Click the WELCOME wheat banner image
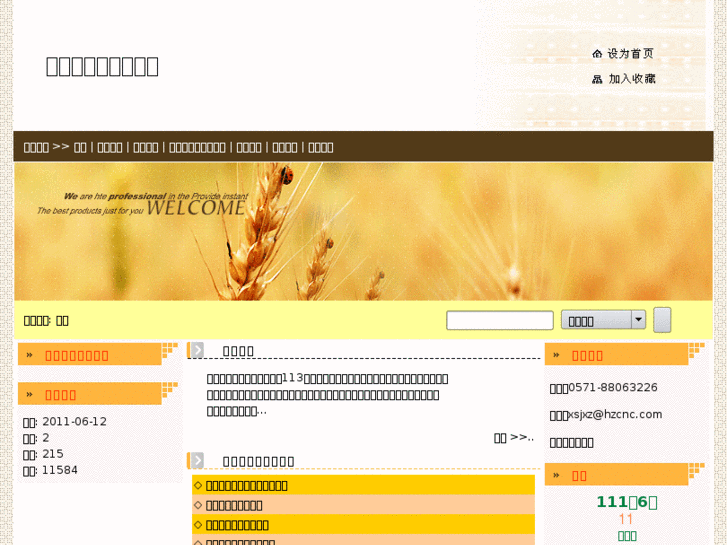Screen dimensions: 727x545 [x=364, y=231]
